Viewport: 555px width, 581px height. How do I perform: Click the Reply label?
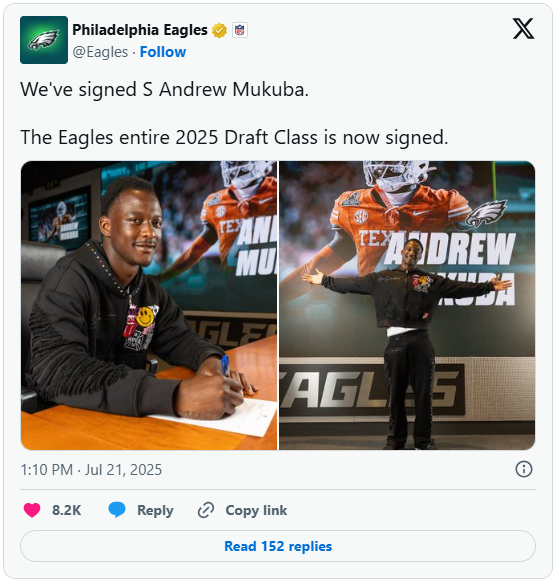(x=155, y=510)
